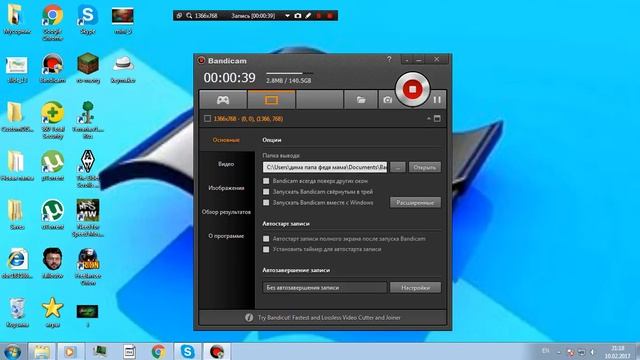Select the video thumbnail beside Skype icon
This screenshot has width=640, height=360.
(x=123, y=19)
